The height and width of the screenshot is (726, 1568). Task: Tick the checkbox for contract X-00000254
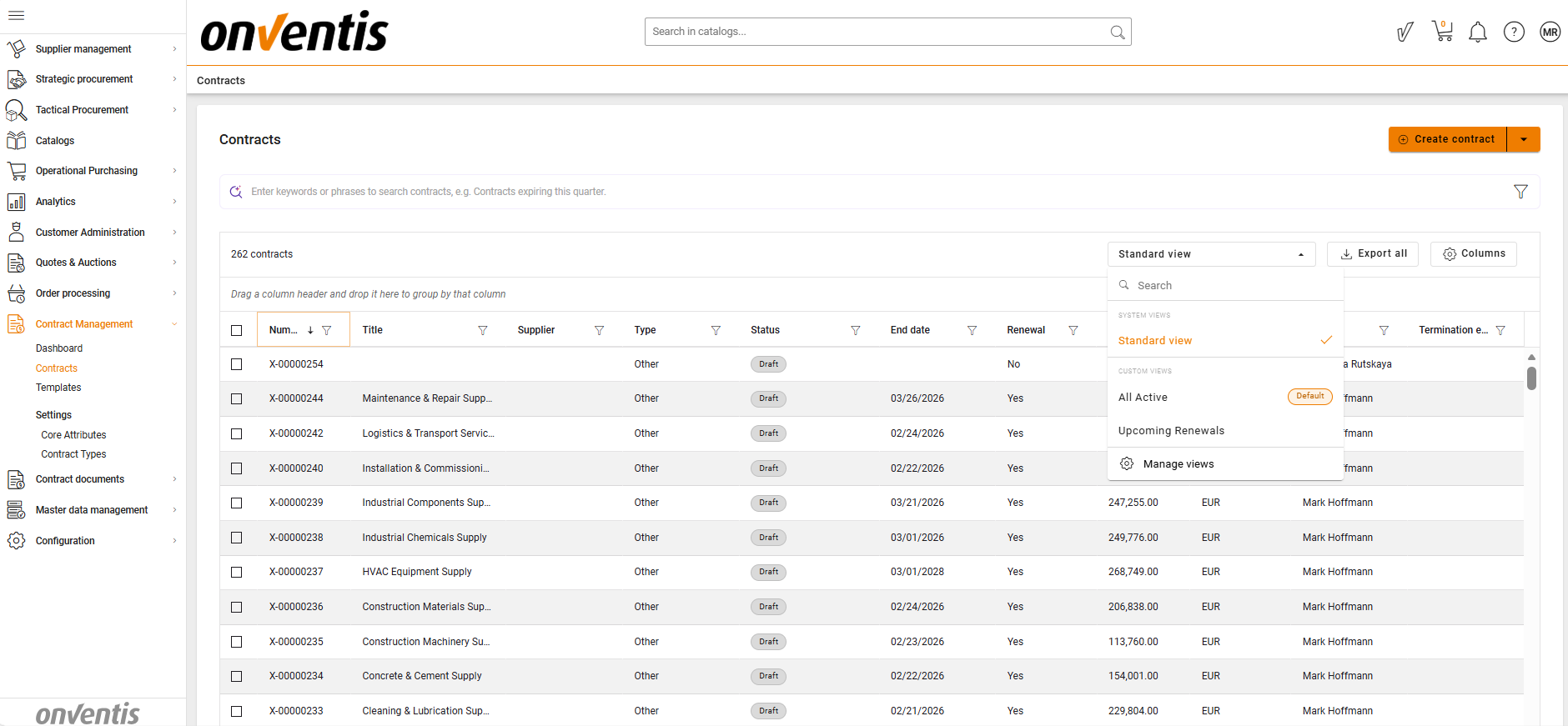pyautogui.click(x=237, y=364)
